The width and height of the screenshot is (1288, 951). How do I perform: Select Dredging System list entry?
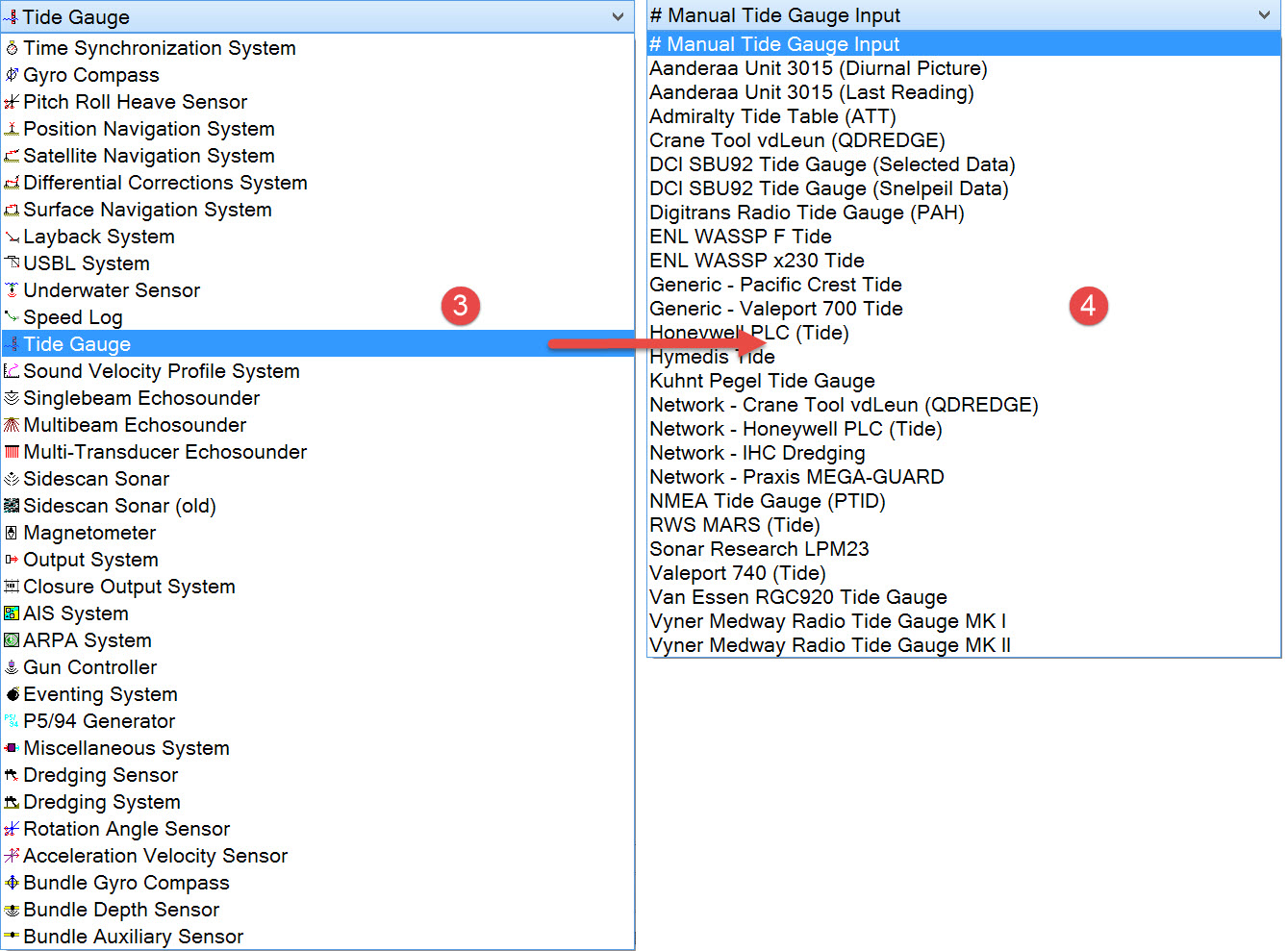pos(318,802)
